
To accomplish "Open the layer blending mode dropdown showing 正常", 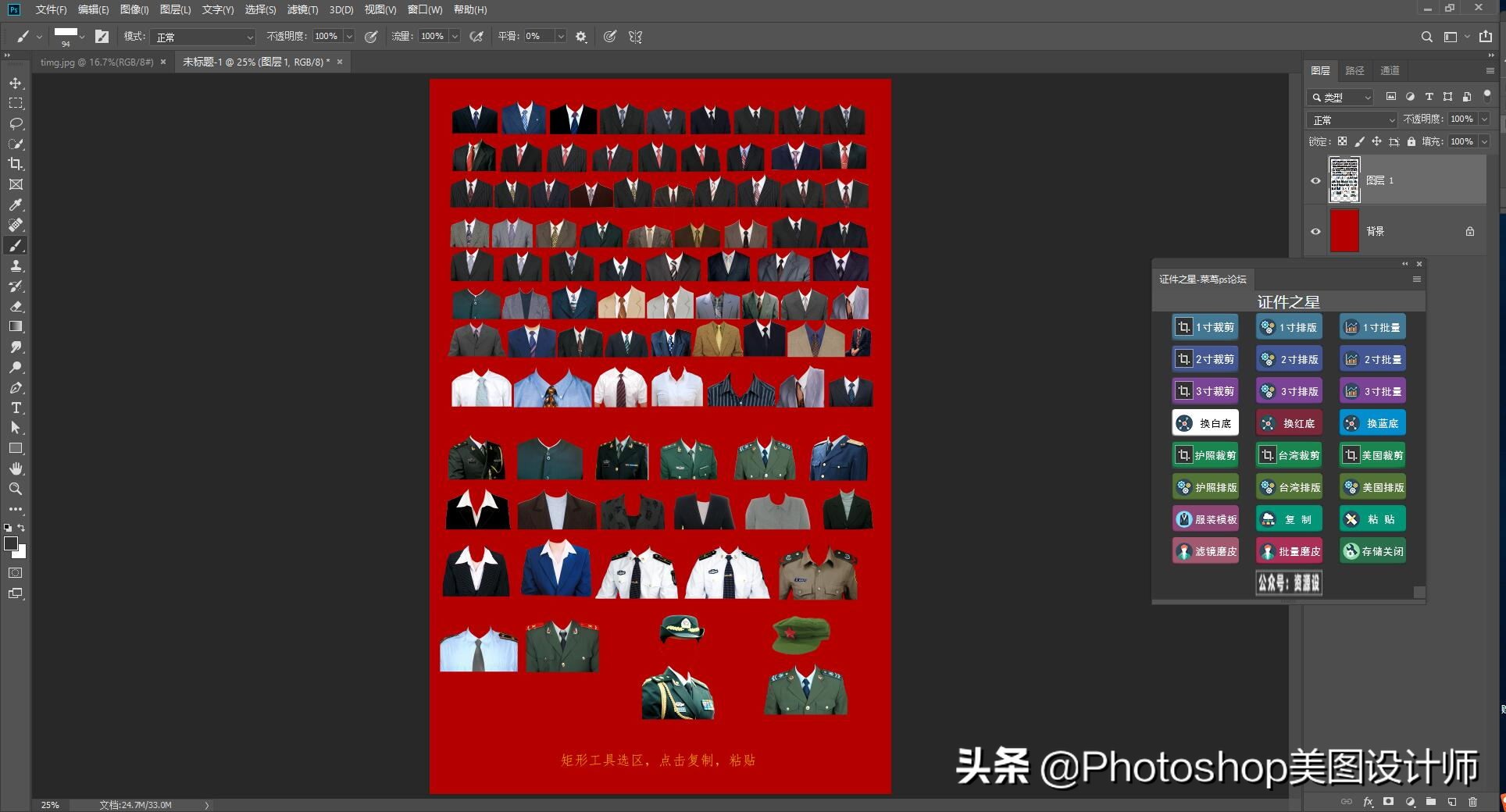I will tap(1351, 119).
